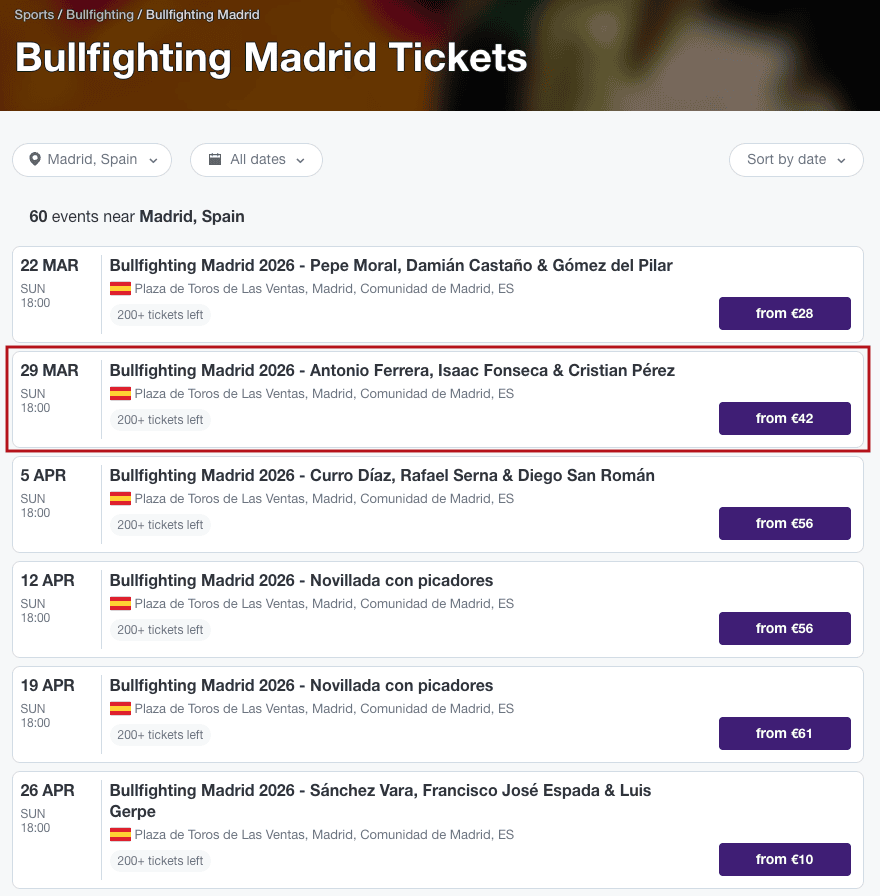Screen dimensions: 880x896
Task: Click the Spanish flag icon on the 29 MAR event
Action: [121, 394]
